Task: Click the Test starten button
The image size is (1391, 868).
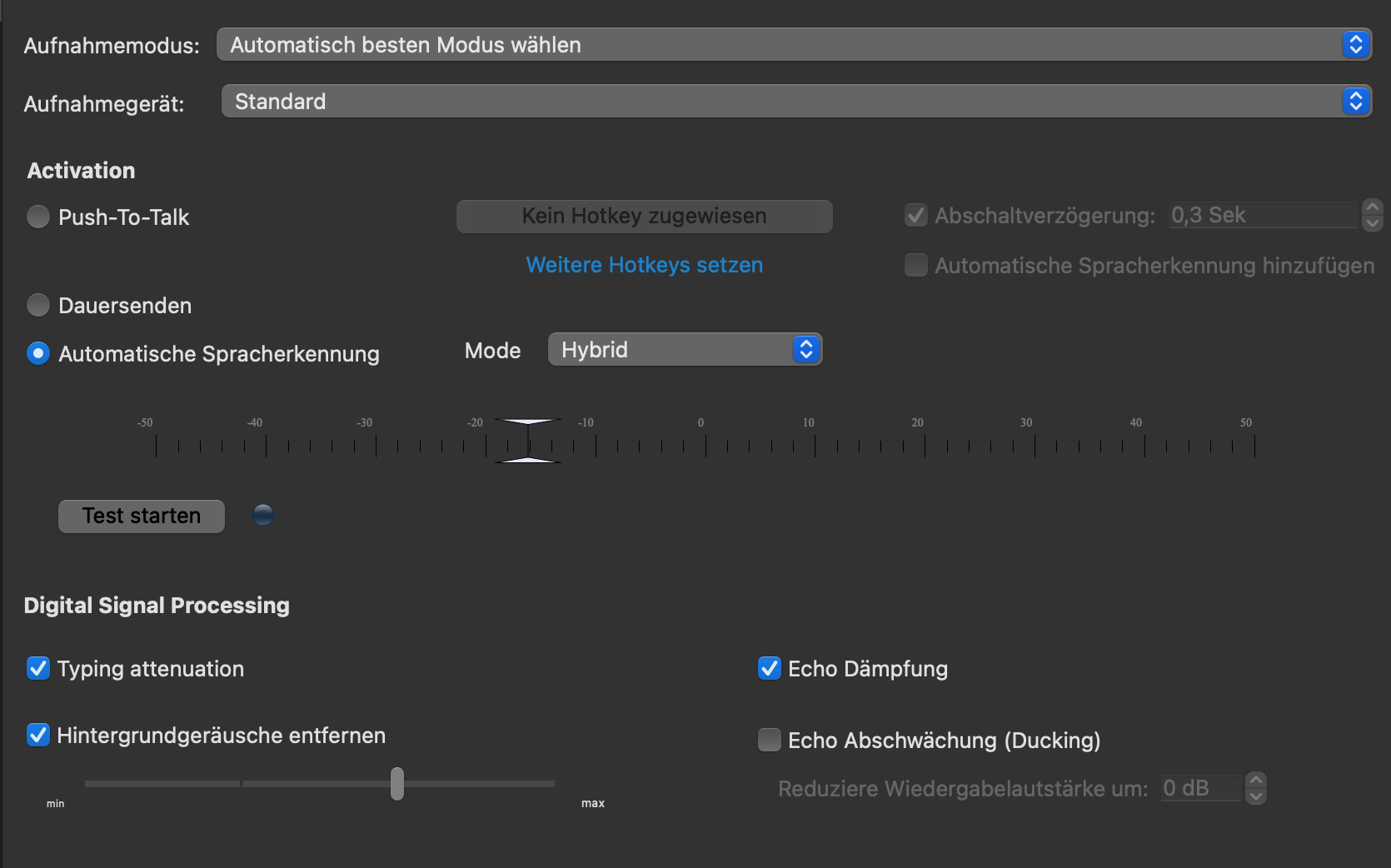Action: click(142, 516)
